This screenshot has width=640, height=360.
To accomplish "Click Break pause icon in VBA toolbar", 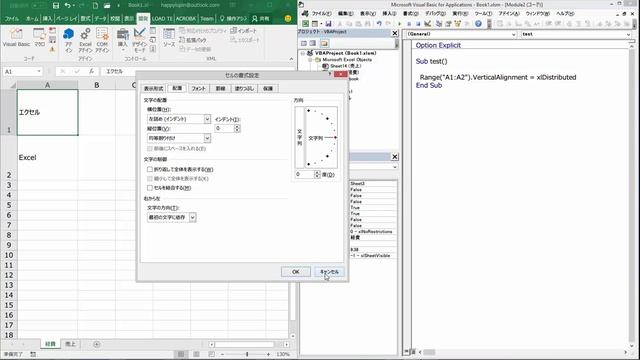I will [x=409, y=24].
